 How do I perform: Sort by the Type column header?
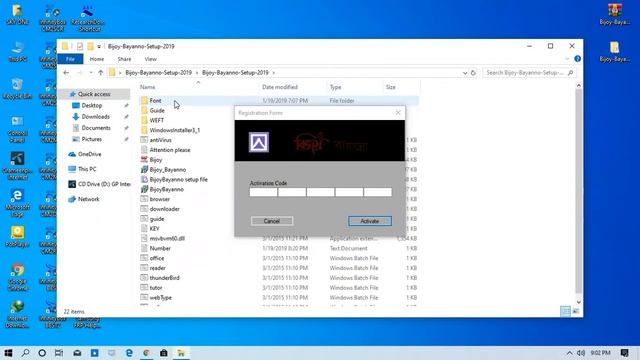tap(336, 87)
